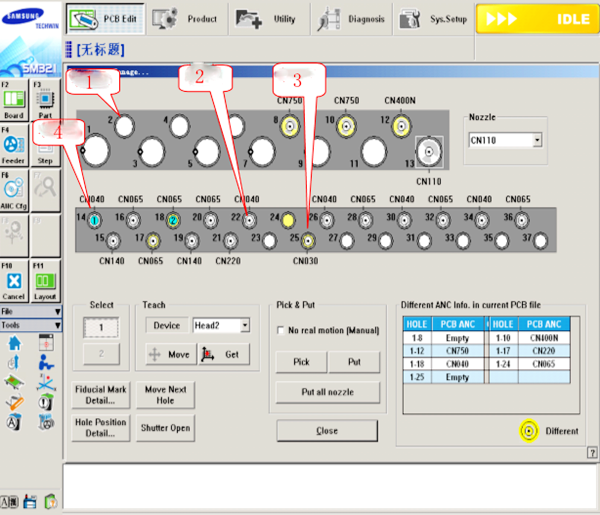Select ANC hole 25 with CN030 nozzle
This screenshot has height=515, width=600.
tap(308, 241)
